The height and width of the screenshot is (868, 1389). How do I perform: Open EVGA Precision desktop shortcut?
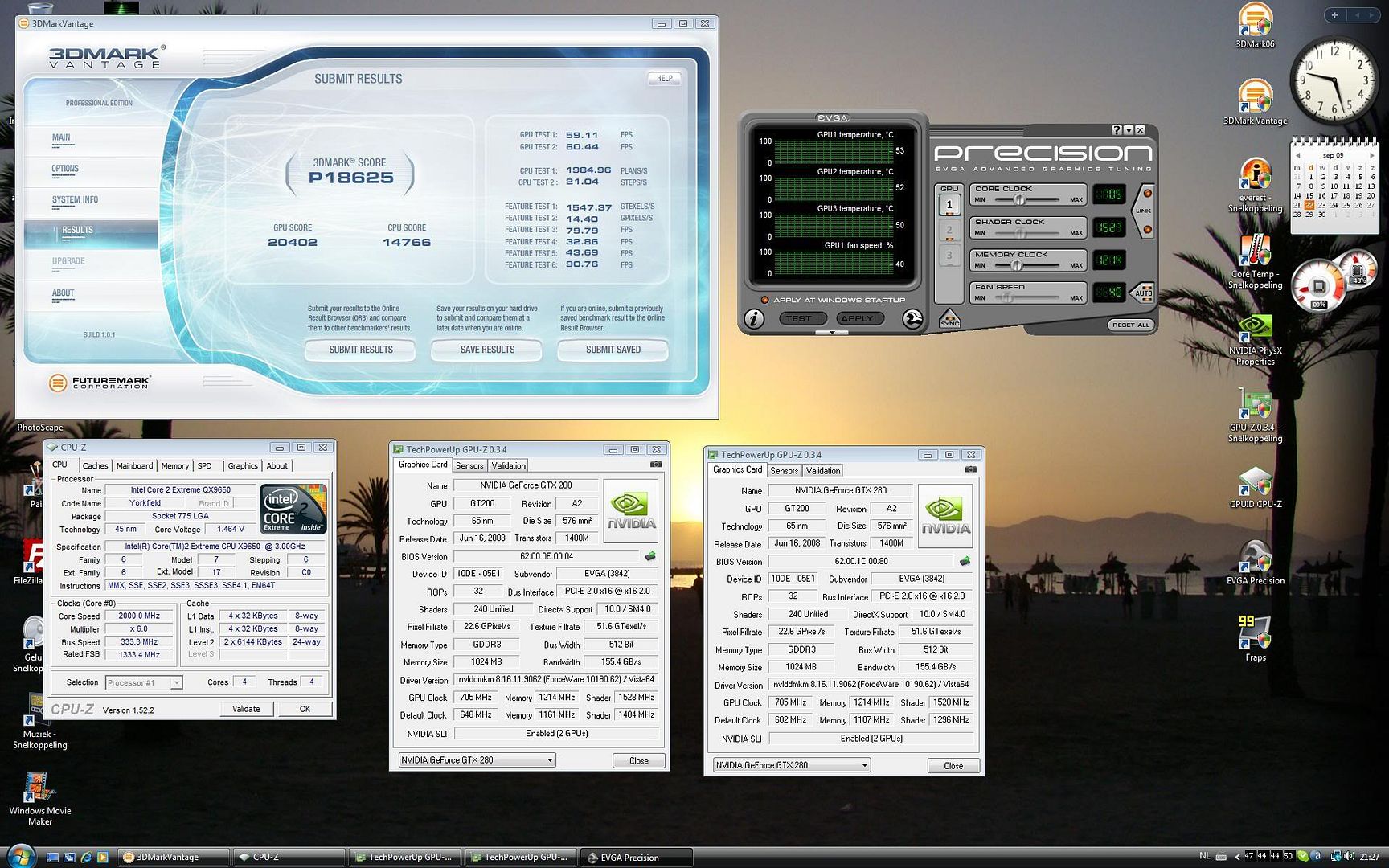coord(1255,563)
